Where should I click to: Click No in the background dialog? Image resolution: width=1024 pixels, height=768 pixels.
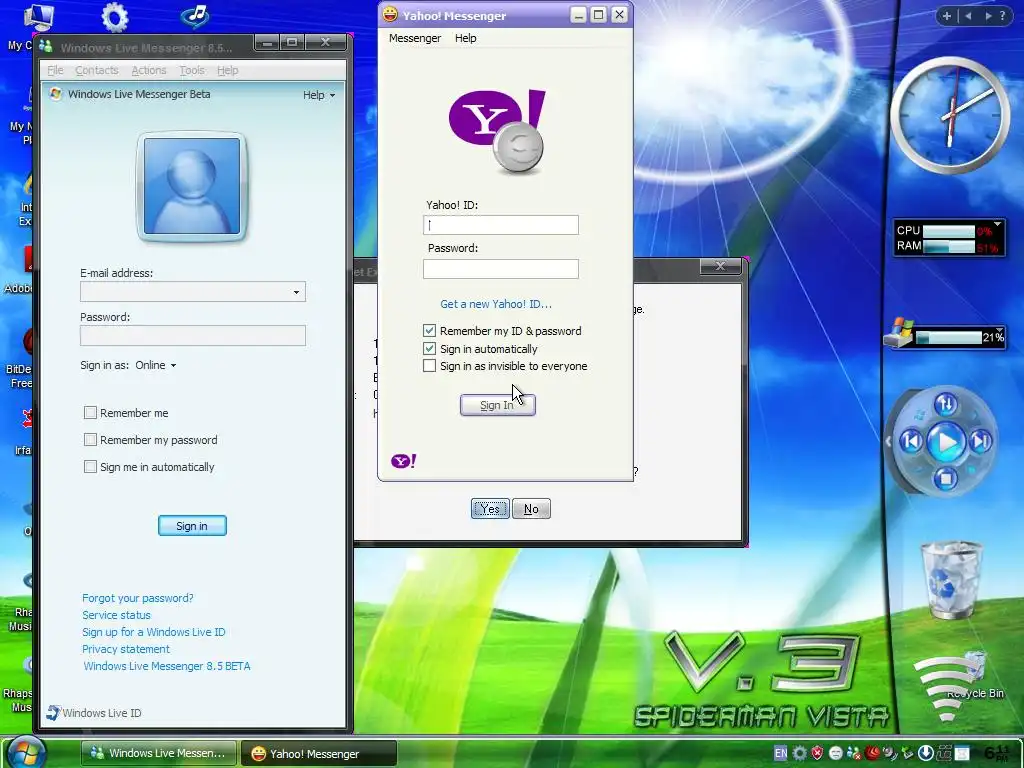tap(532, 509)
